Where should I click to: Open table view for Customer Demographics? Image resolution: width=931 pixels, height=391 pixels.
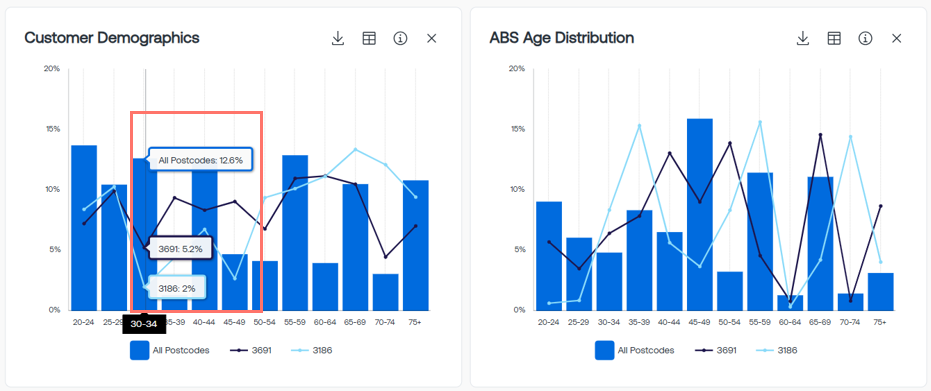[369, 39]
